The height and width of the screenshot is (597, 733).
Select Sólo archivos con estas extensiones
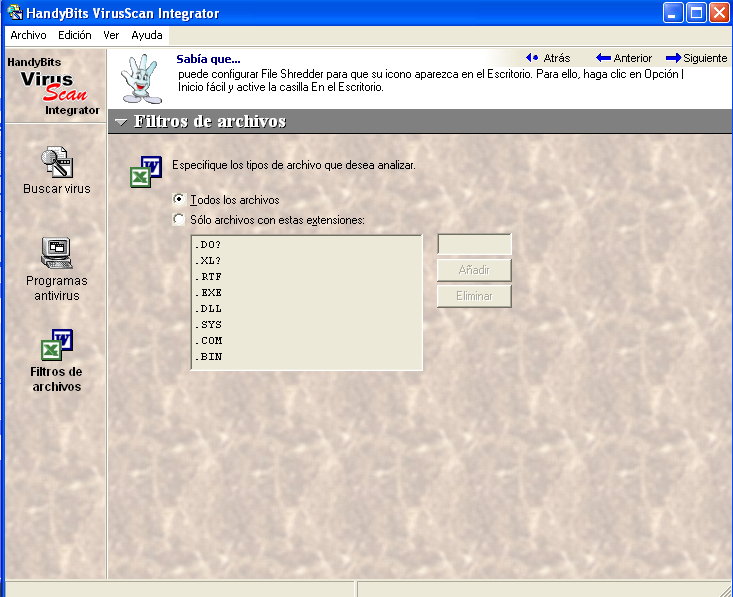point(179,219)
